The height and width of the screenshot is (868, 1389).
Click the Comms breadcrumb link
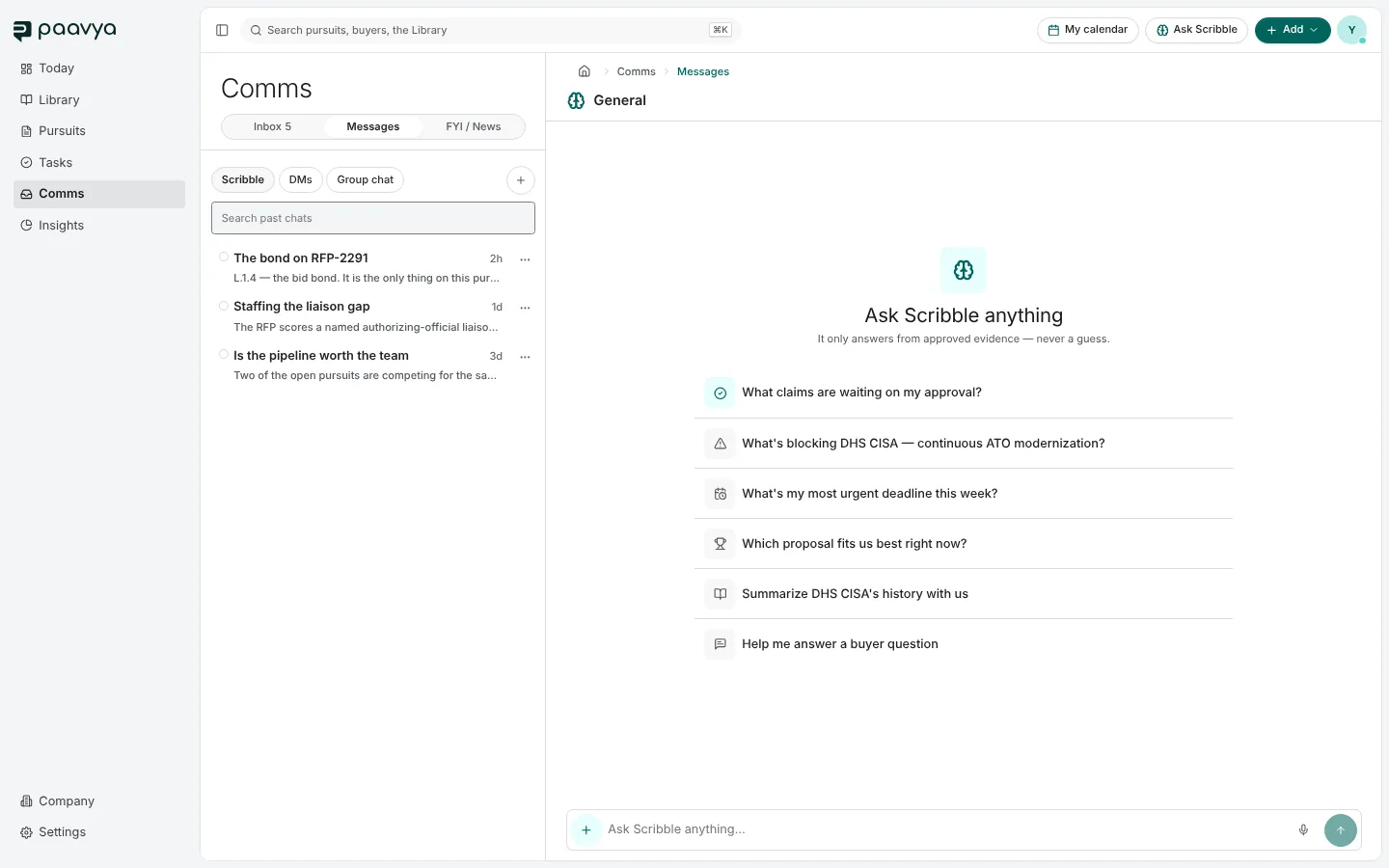click(637, 72)
